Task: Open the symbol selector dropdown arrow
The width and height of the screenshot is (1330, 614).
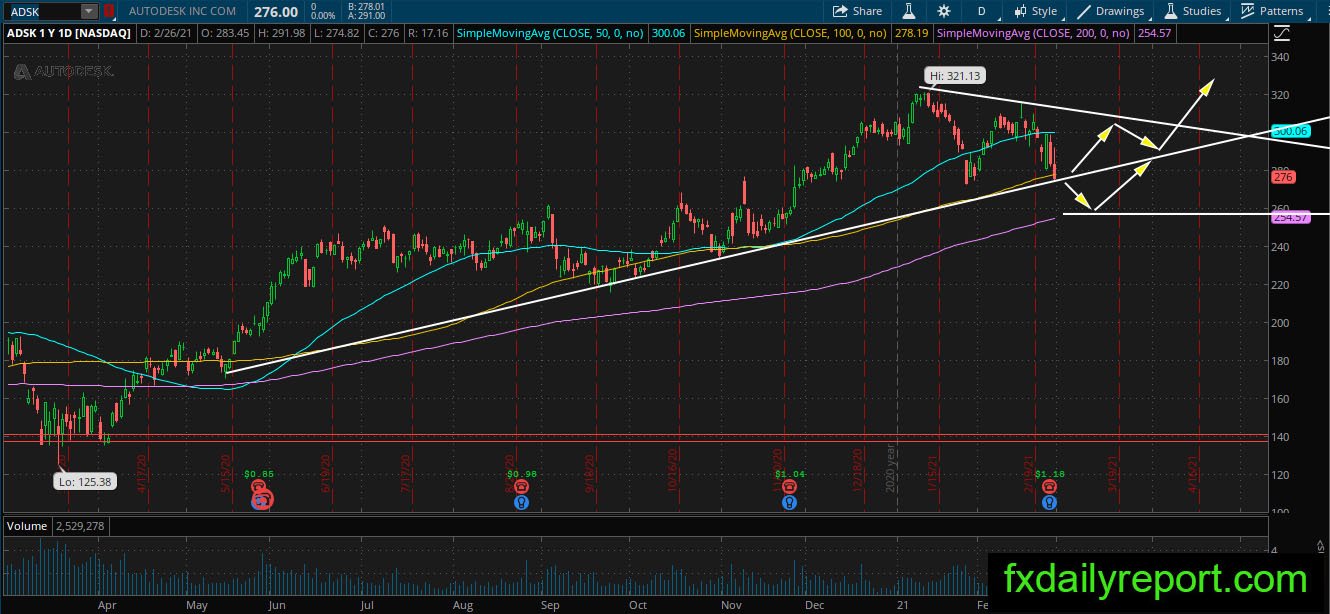Action: pos(90,11)
